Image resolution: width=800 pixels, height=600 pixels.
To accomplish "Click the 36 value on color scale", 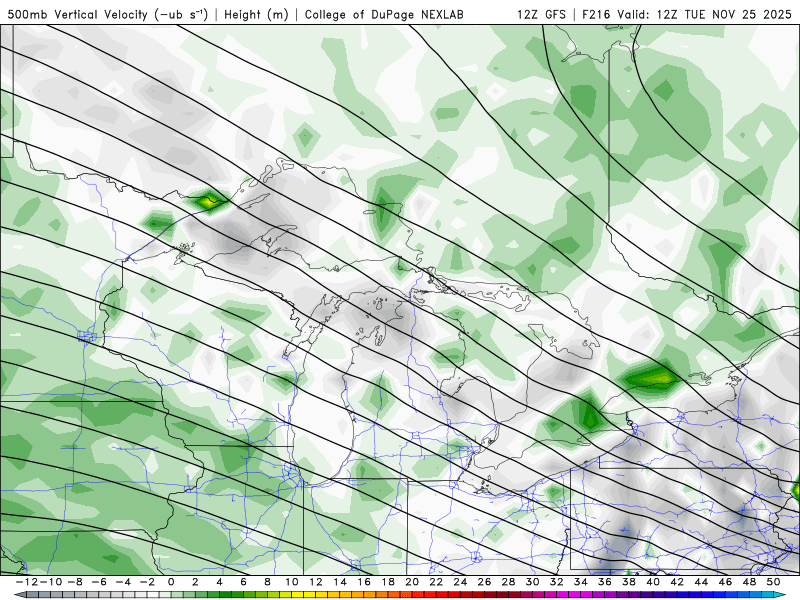I will [x=605, y=582].
